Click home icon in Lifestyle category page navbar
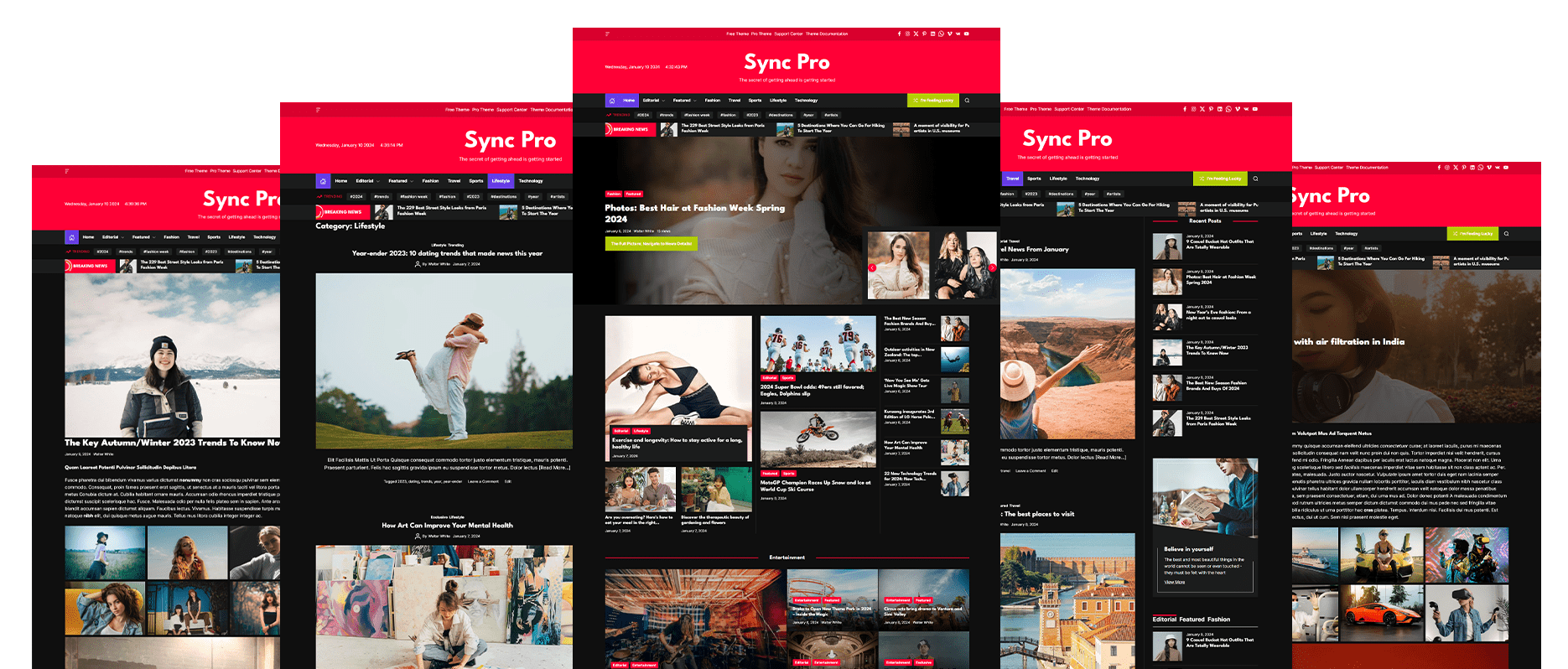1568x669 pixels. click(323, 181)
